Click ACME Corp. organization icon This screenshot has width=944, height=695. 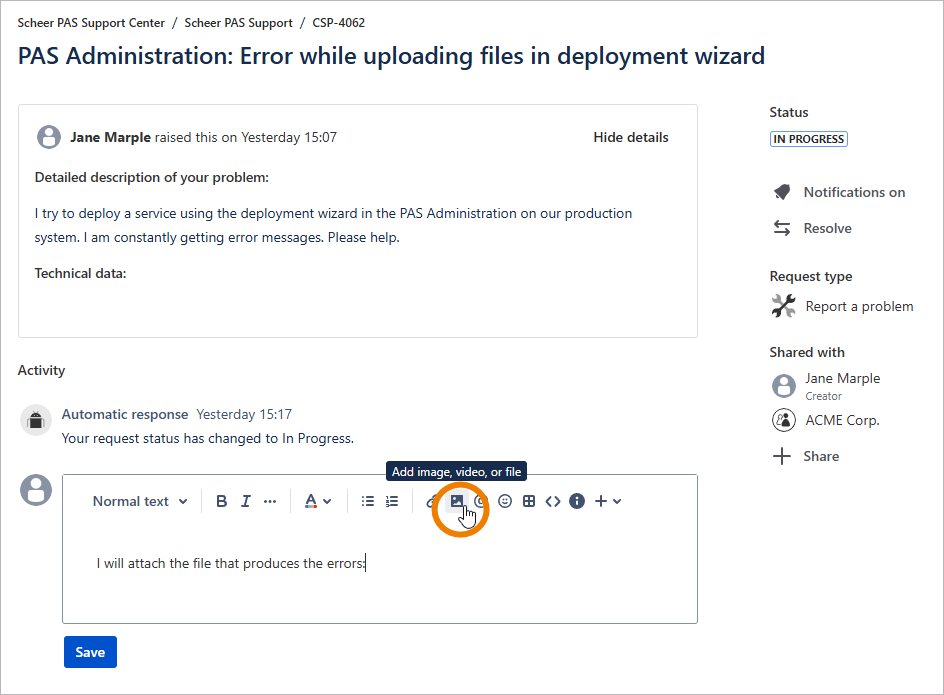tap(784, 420)
